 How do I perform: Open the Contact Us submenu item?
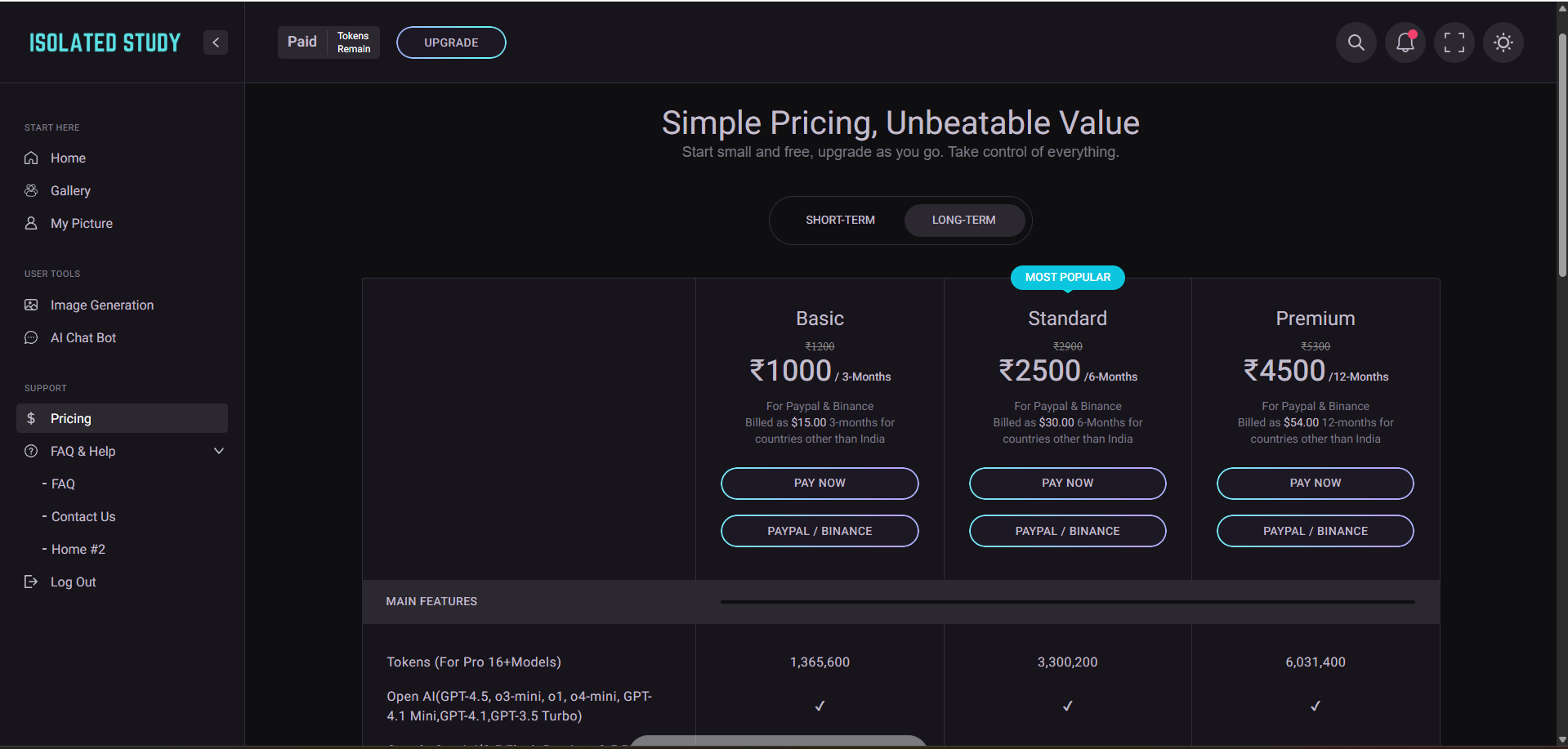(x=83, y=516)
